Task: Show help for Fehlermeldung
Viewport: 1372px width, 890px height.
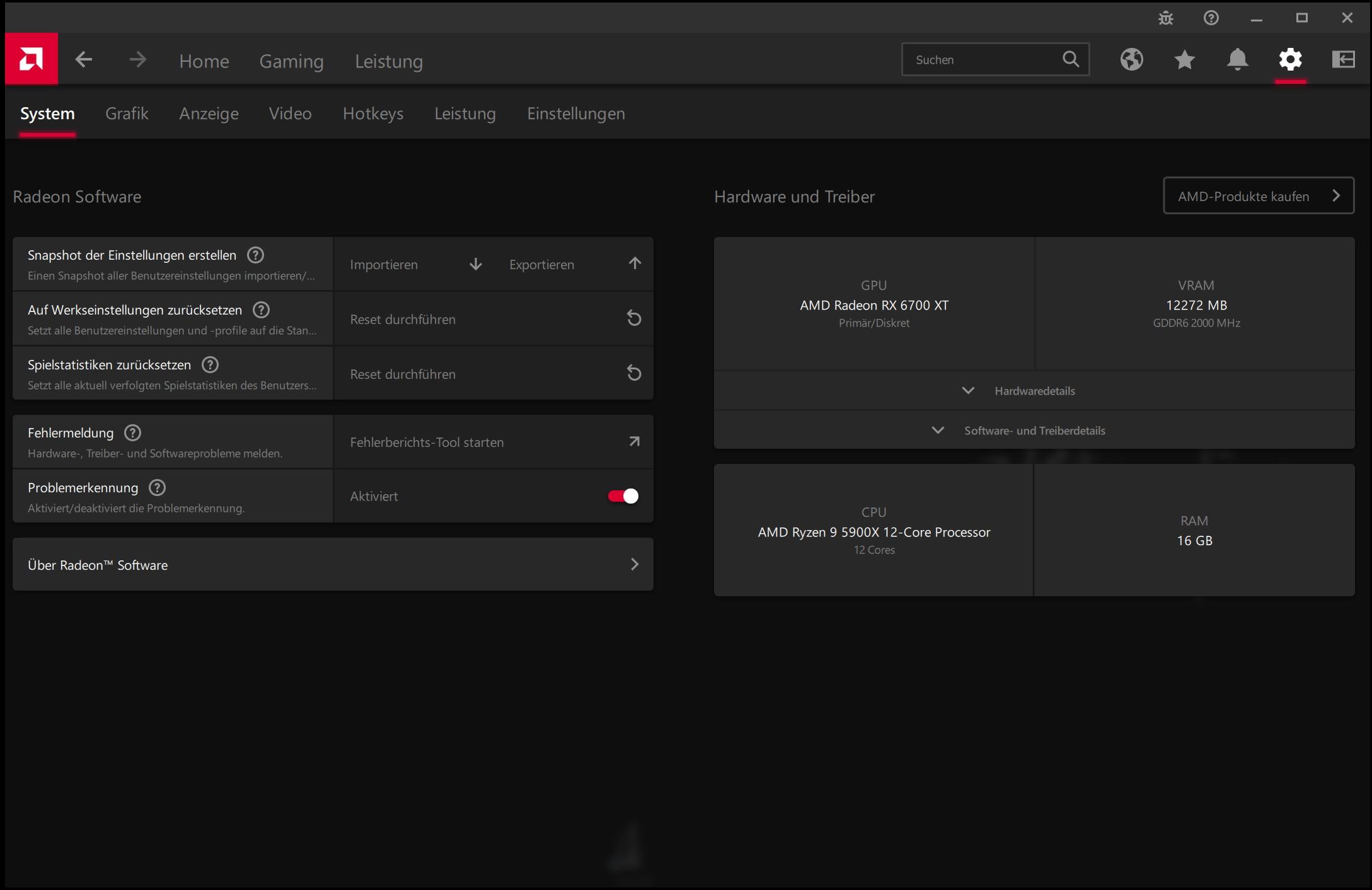Action: [132, 433]
